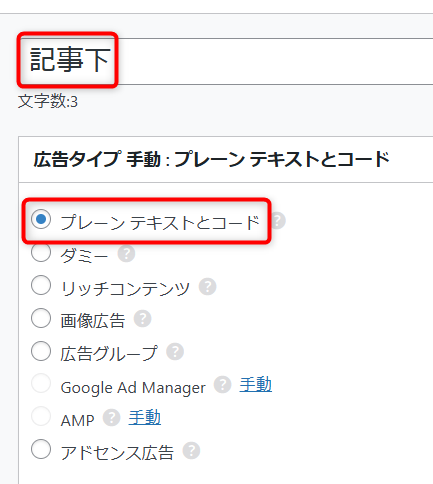
Task: Open 手動 link beside Google Ad Manager
Action: [255, 384]
